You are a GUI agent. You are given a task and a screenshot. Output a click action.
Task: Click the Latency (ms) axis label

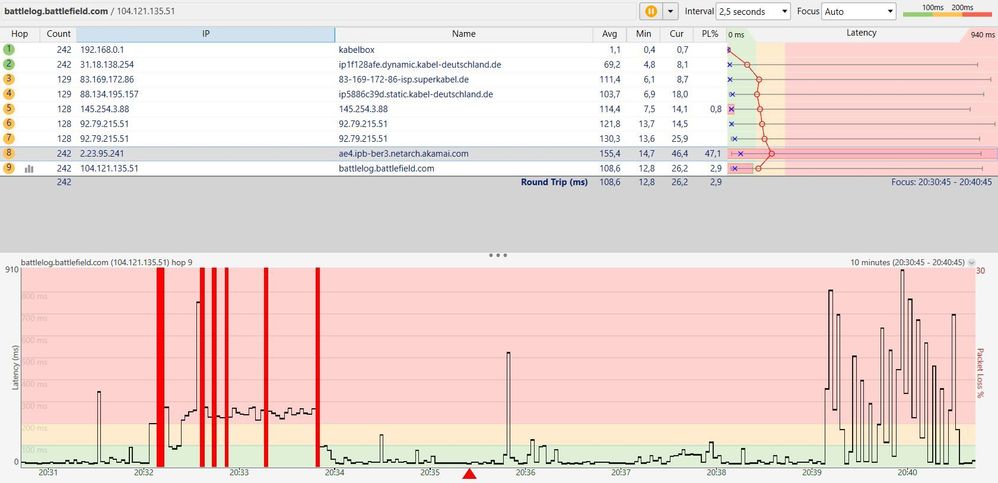tap(15, 368)
